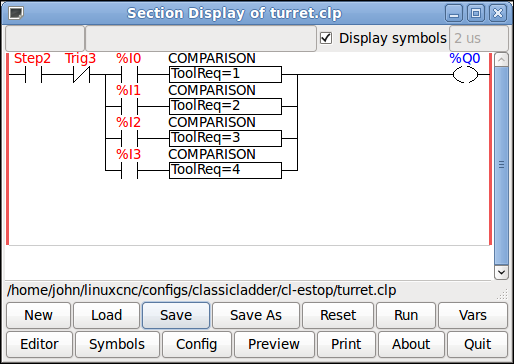Screen dimensions: 514x364
Task: Select the %I2 input contact
Action: [129, 138]
